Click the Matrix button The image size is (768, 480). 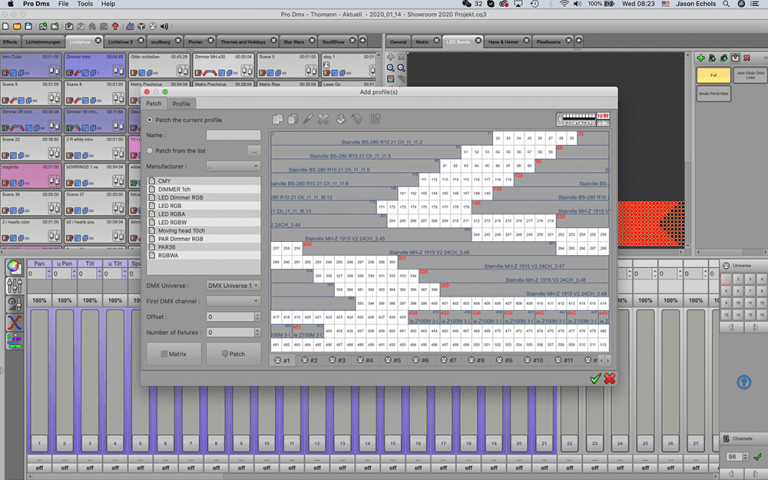coord(174,353)
